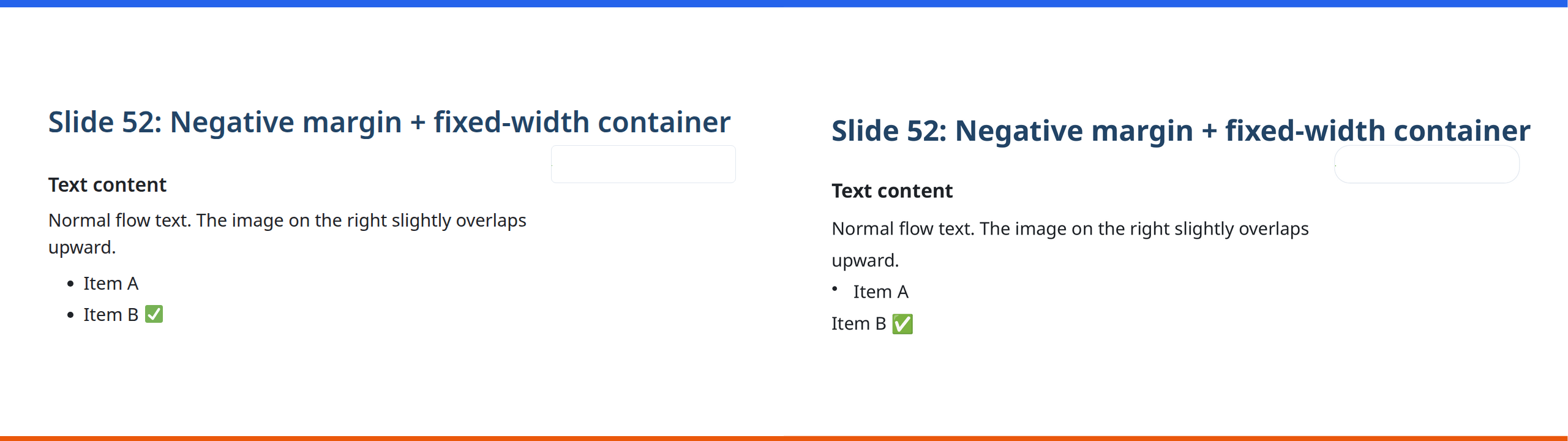Click "Item A" text in the right slide
Viewport: 1568px width, 441px height.
point(880,292)
